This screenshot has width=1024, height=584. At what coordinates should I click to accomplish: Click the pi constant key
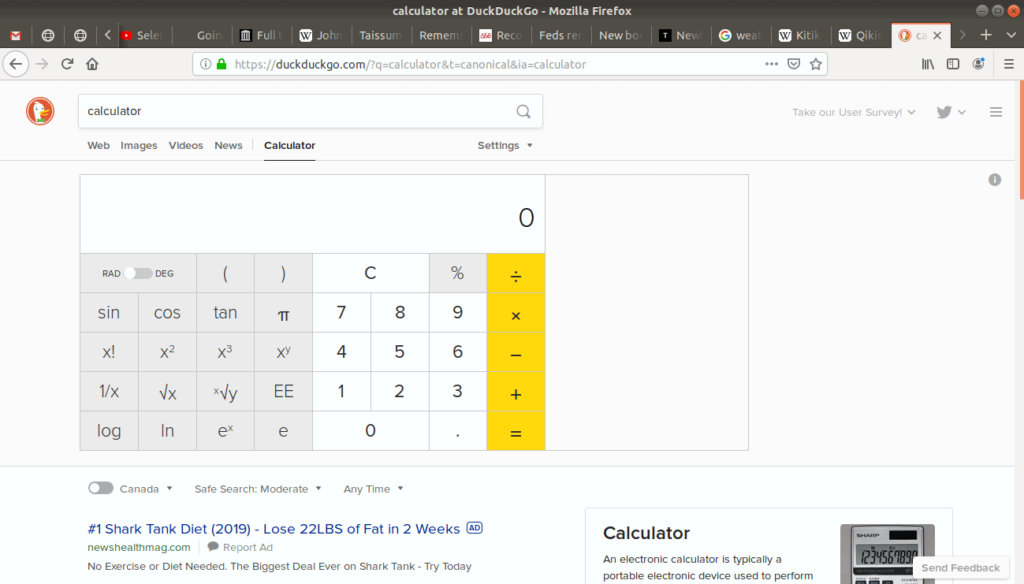pos(283,313)
